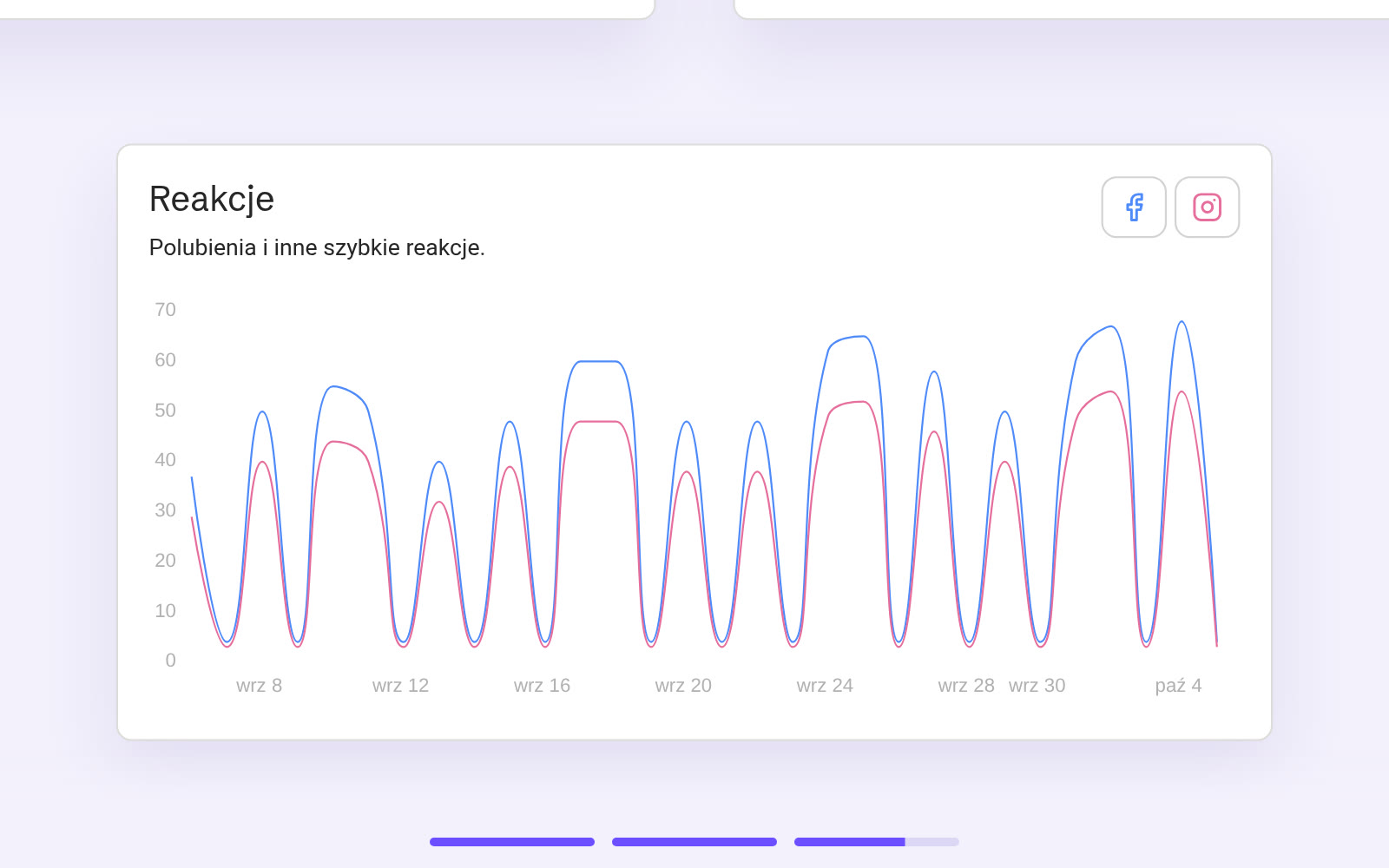Click the 'wrz 8' axis label
The image size is (1389, 868).
(x=260, y=686)
